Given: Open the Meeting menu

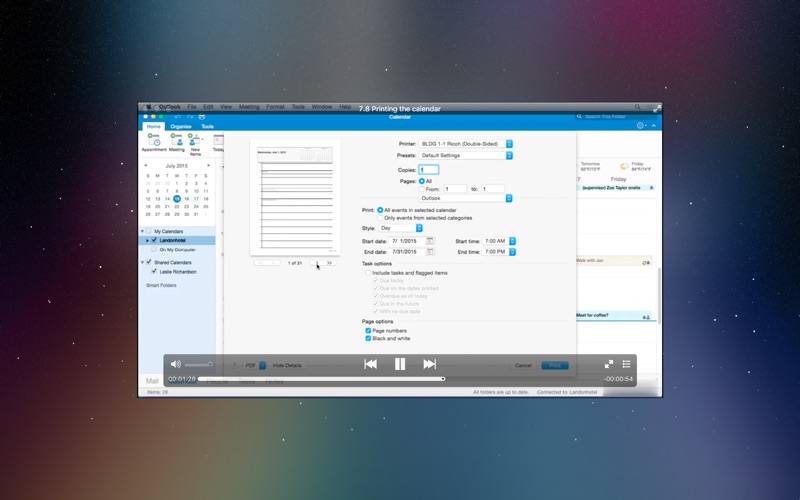Looking at the screenshot, I should click(x=249, y=107).
